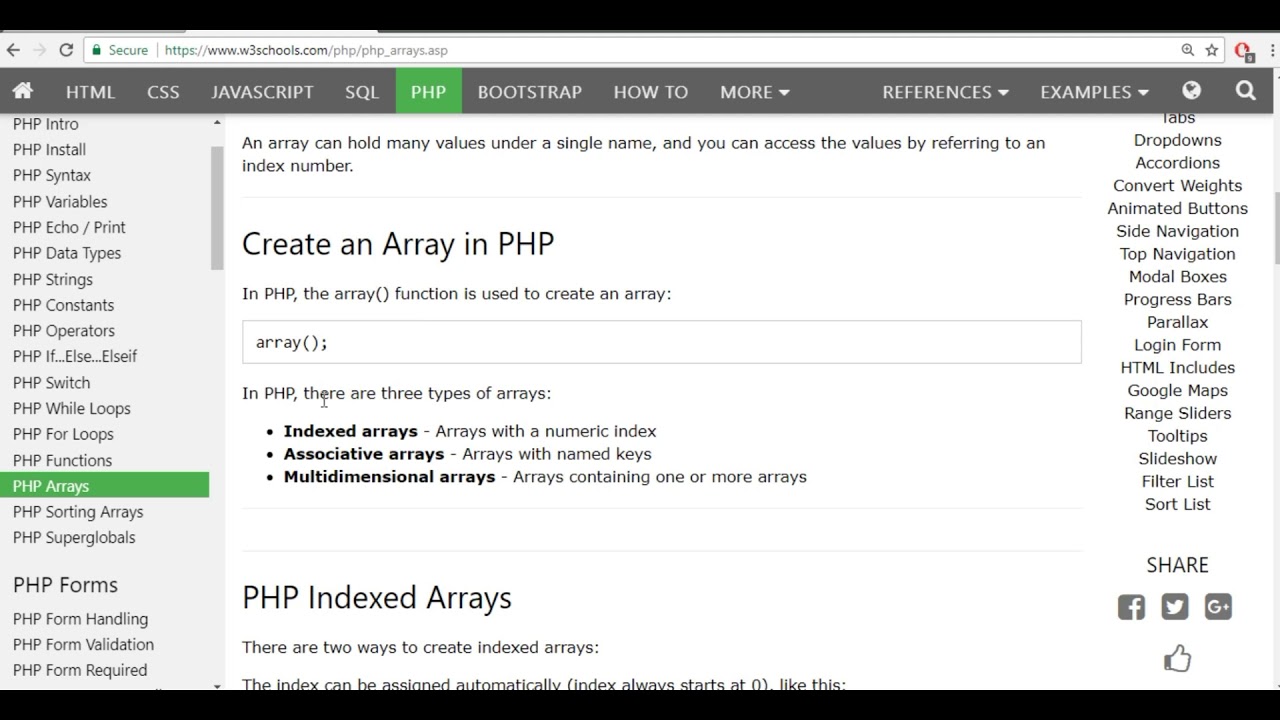The height and width of the screenshot is (720, 1280).
Task: Open PHP Strings in sidebar
Action: (x=53, y=279)
